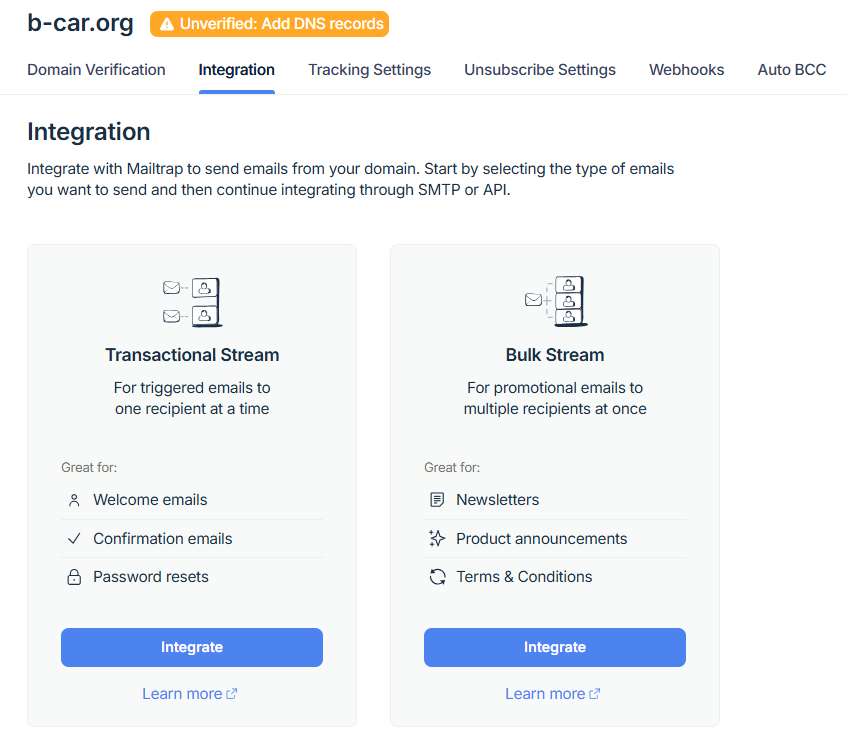
Task: Click the Newsletters document icon
Action: pyautogui.click(x=437, y=500)
